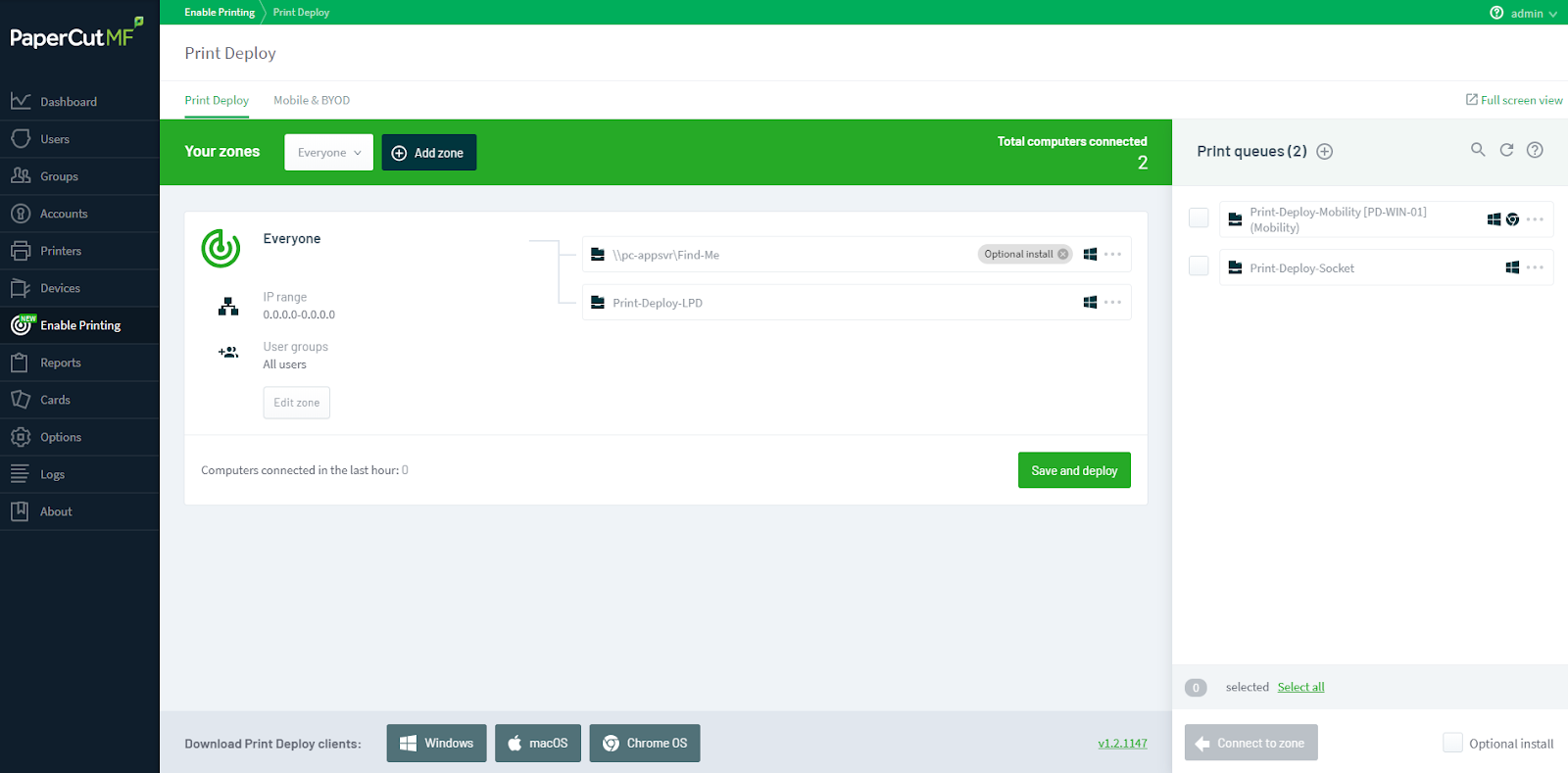Click Windows icon on Print-Deploy-Socket row

(1512, 267)
